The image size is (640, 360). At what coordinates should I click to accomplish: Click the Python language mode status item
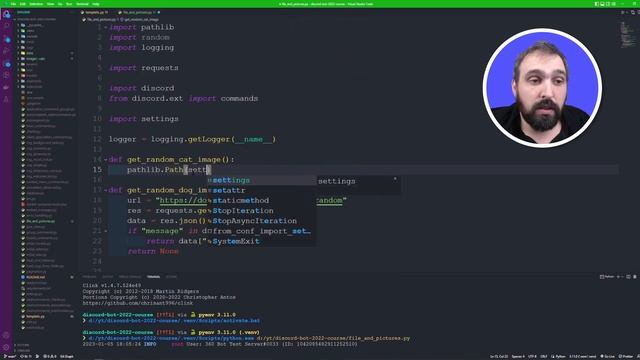coord(558,356)
